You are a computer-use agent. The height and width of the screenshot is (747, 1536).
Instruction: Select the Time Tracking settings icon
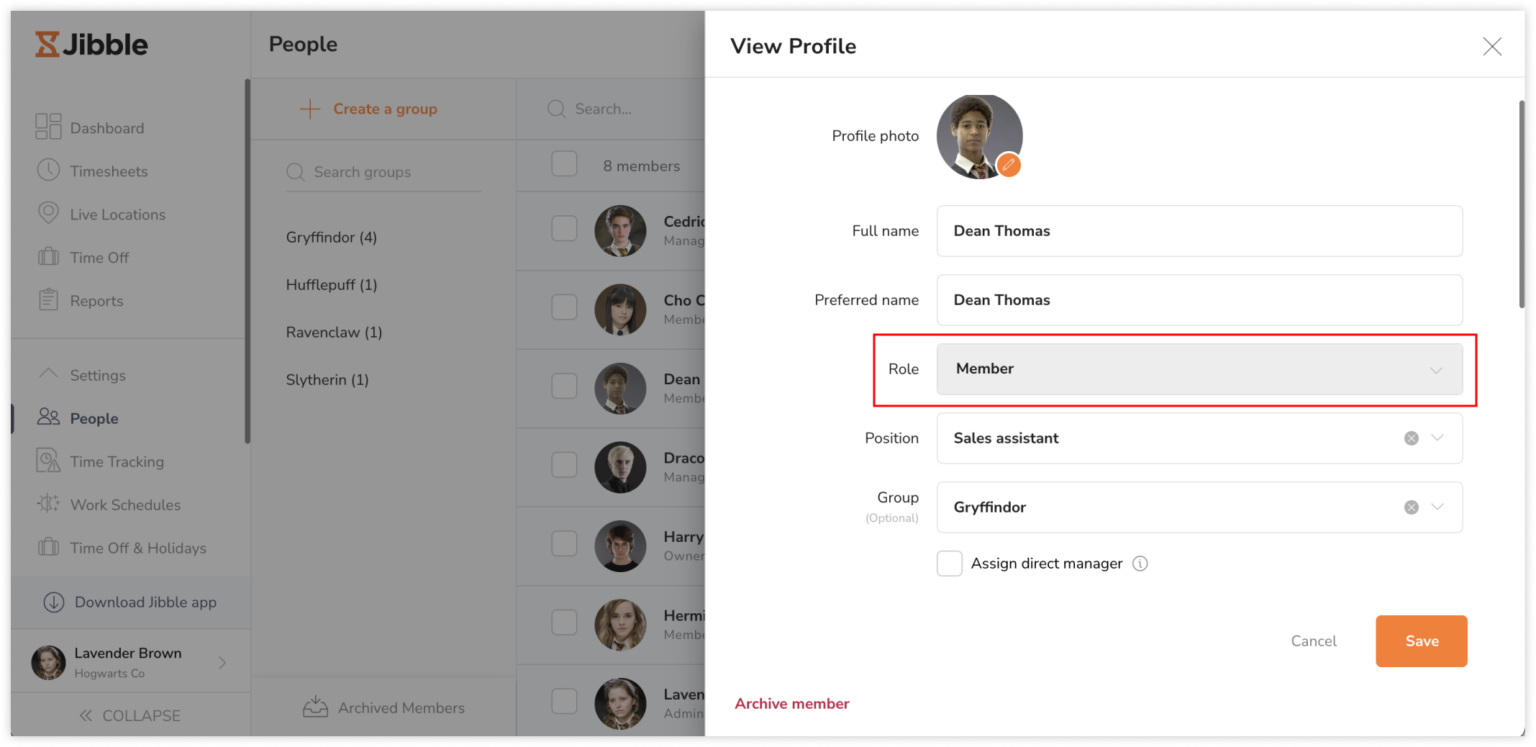[x=48, y=461]
